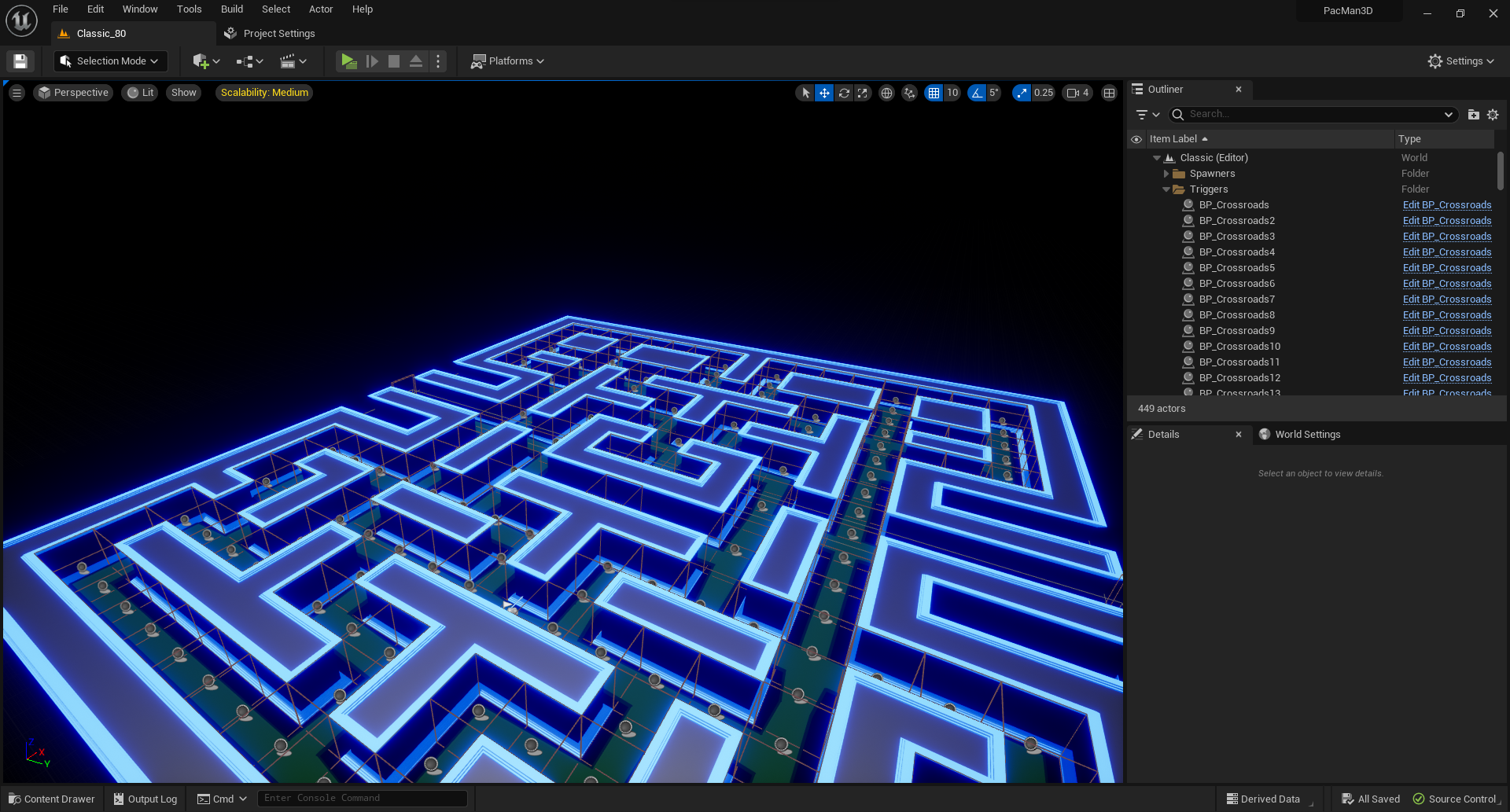Save the current level with disk icon
Viewport: 1510px width, 812px height.
(x=20, y=61)
